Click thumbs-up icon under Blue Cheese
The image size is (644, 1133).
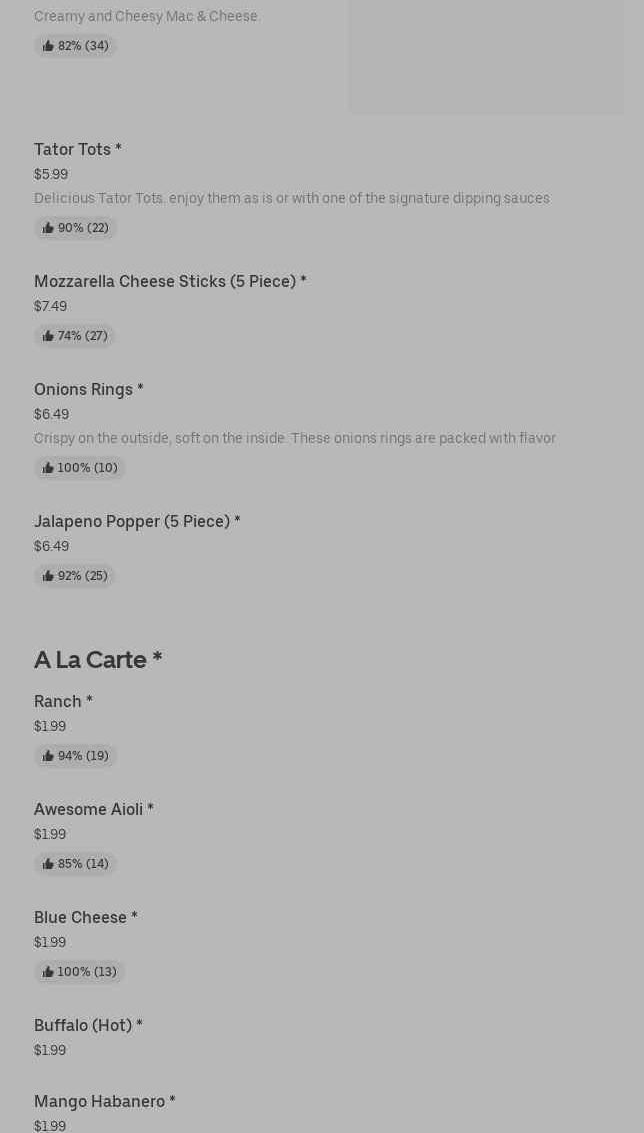(48, 972)
